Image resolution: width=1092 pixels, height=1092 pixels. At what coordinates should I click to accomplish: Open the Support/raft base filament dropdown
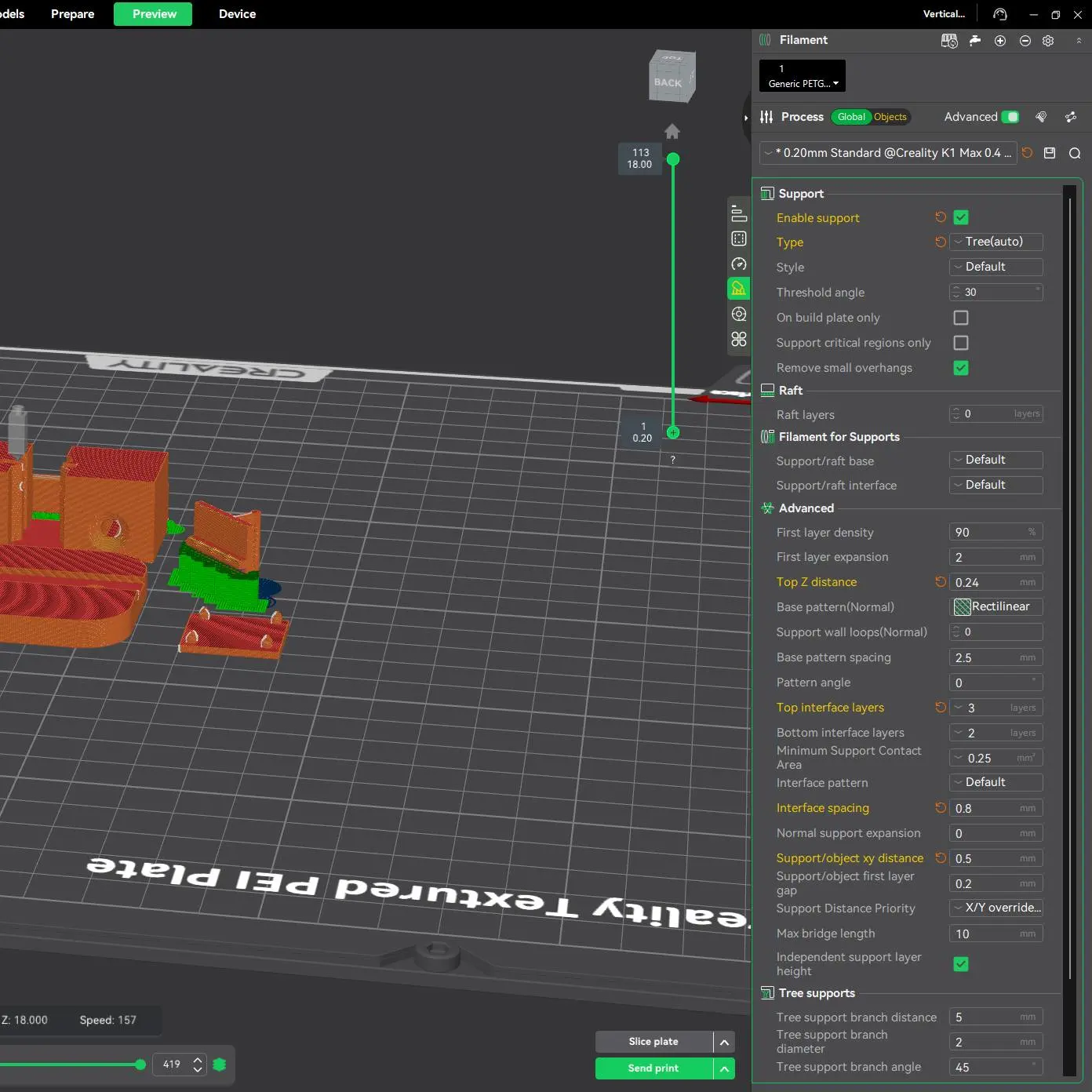(x=996, y=460)
